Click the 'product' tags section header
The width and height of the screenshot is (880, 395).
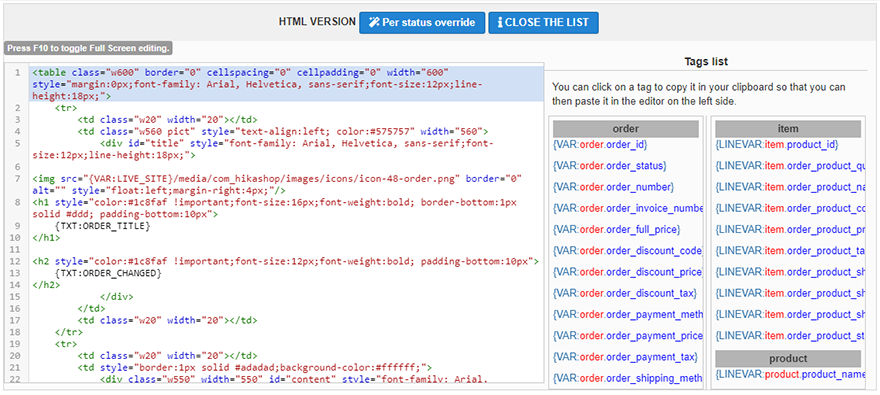tap(788, 359)
